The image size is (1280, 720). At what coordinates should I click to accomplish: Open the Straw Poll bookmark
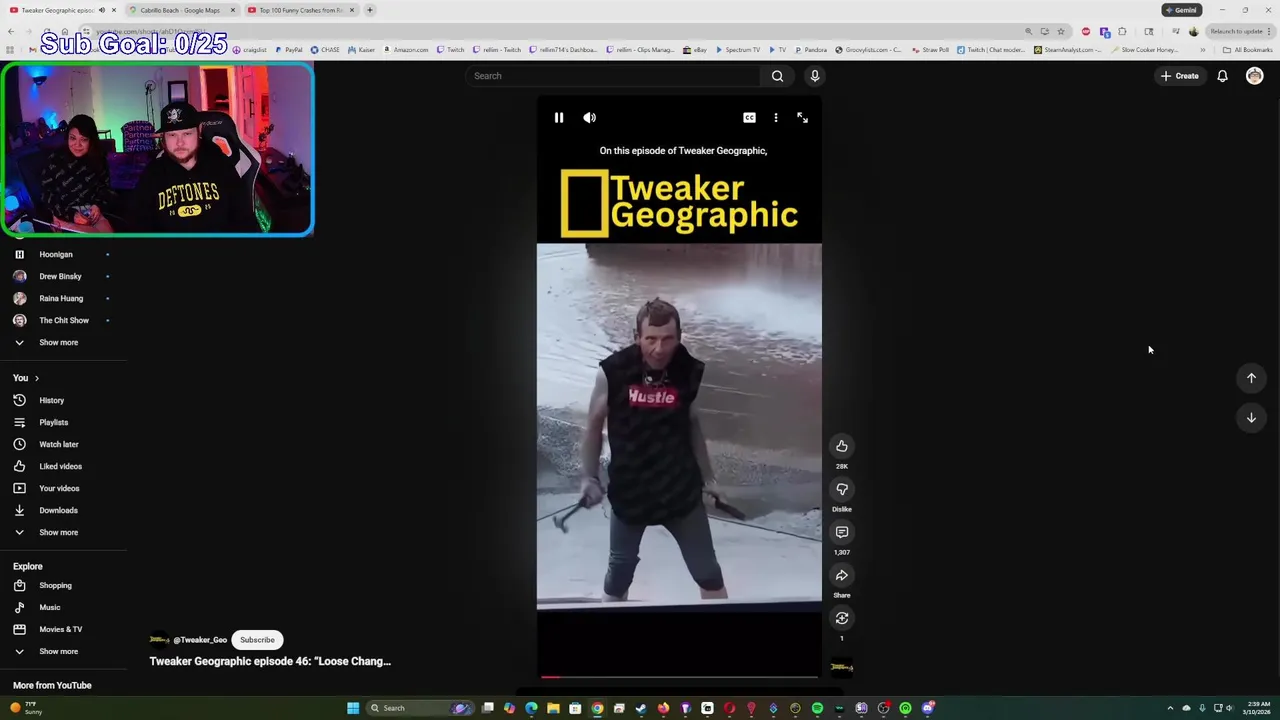[930, 49]
